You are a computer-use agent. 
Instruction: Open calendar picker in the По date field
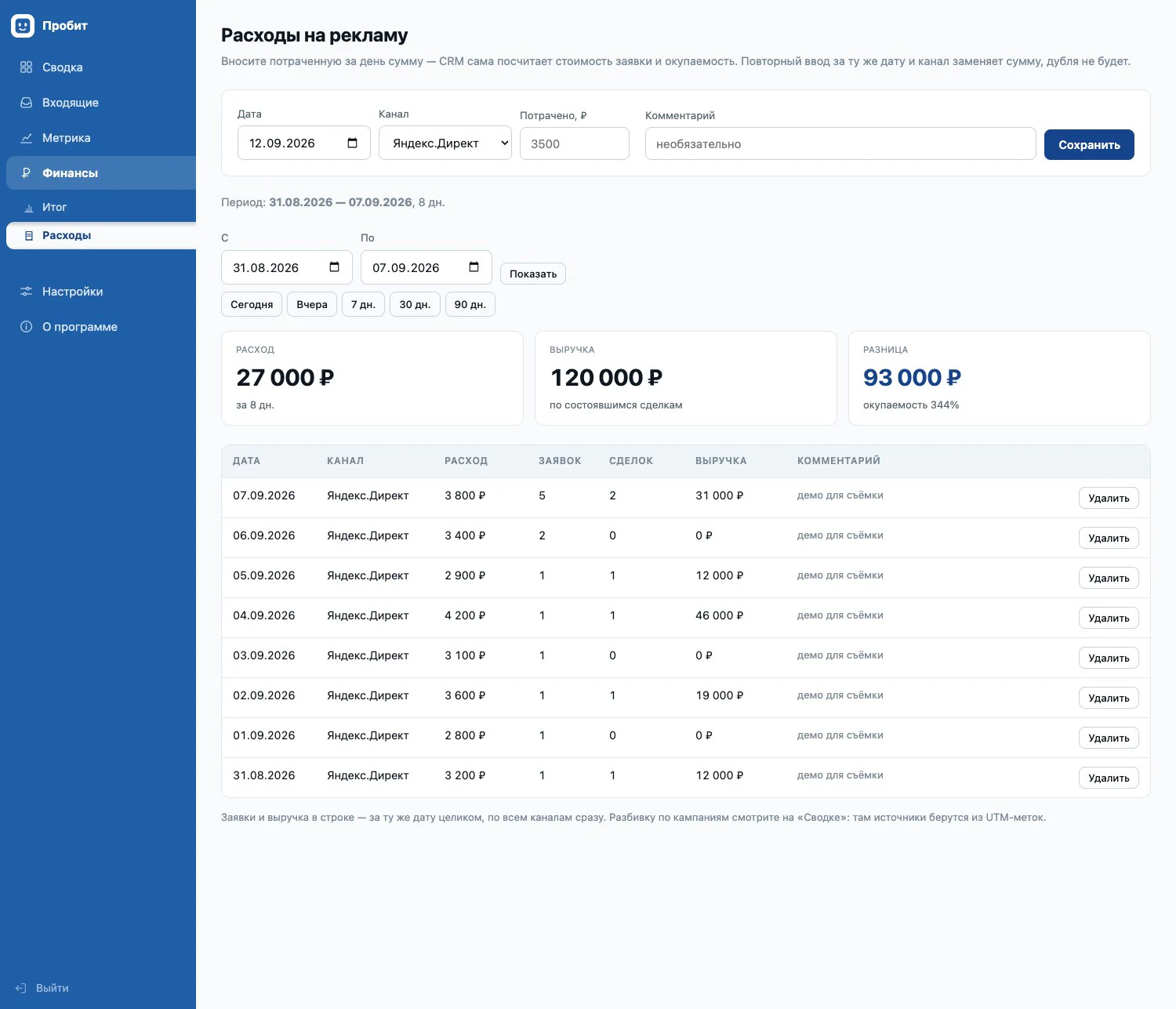[474, 267]
